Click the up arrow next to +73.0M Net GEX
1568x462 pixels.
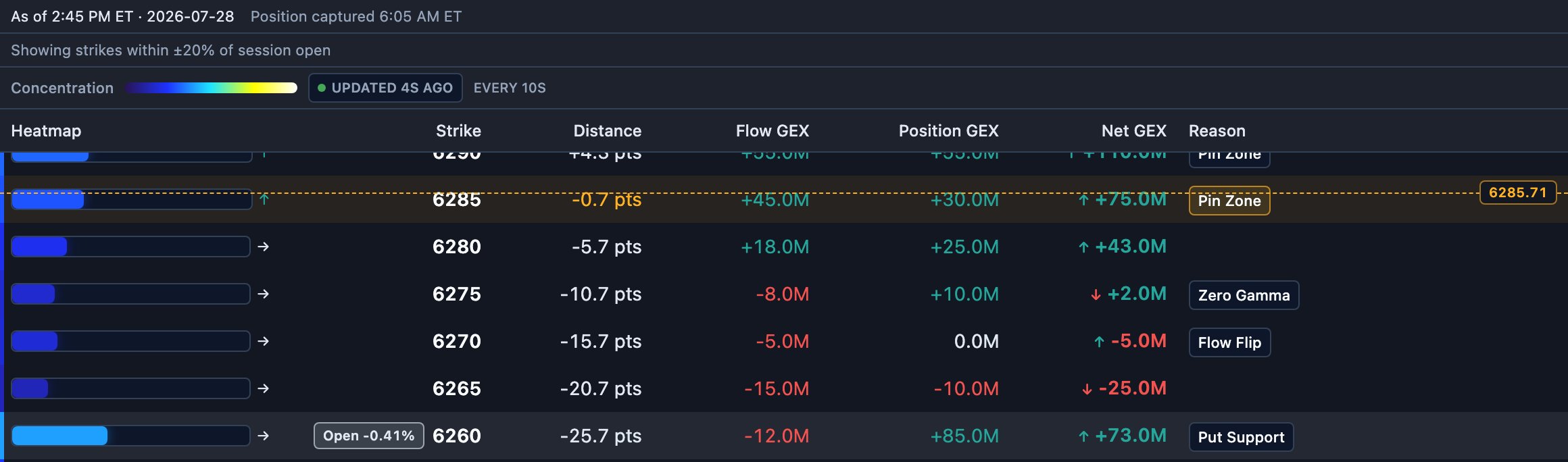[x=1083, y=436]
